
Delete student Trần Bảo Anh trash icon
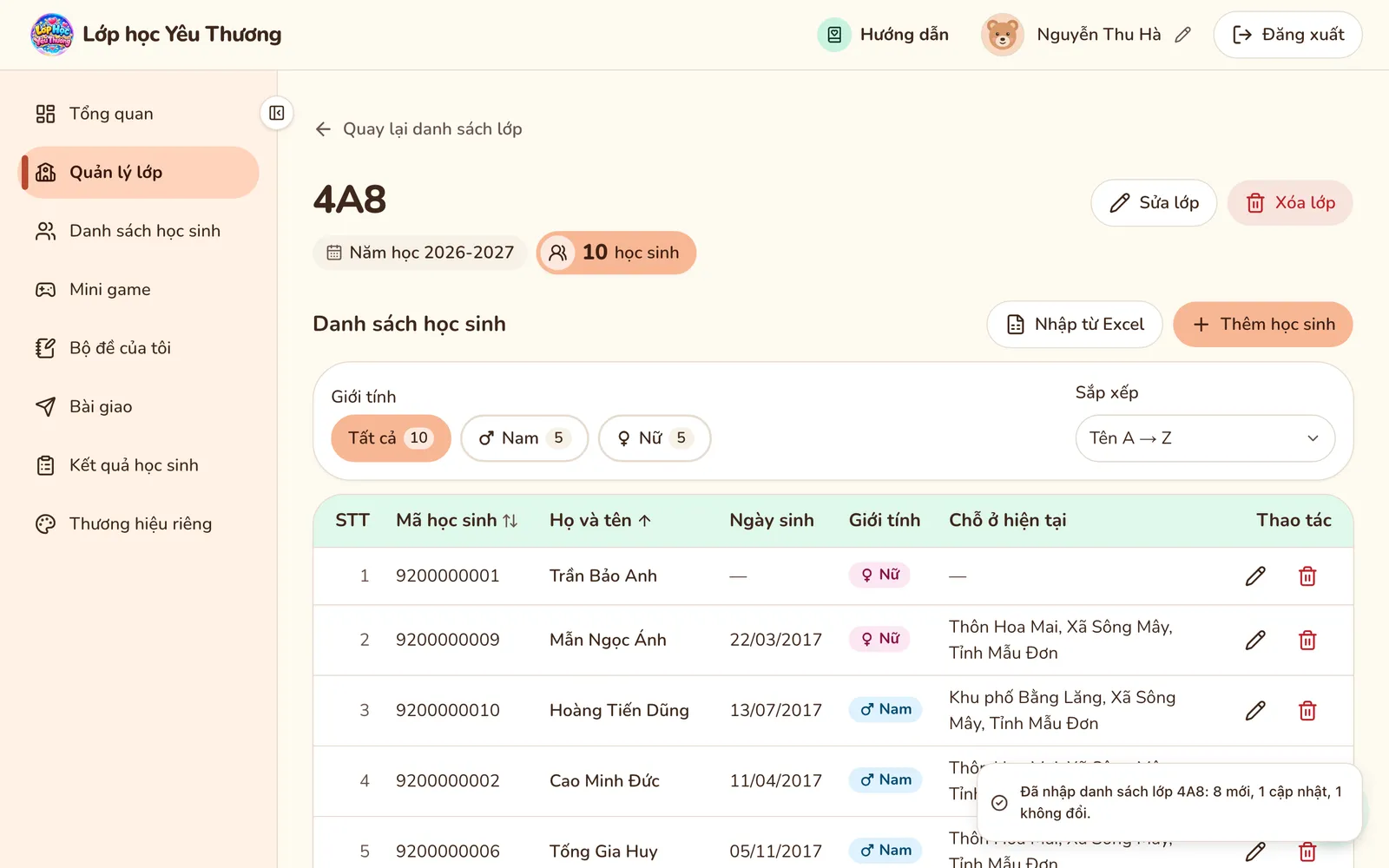[x=1307, y=576]
